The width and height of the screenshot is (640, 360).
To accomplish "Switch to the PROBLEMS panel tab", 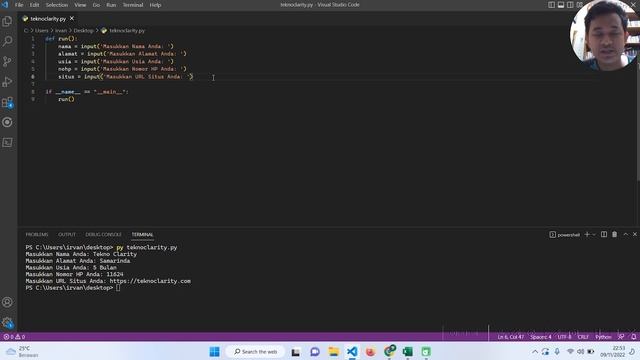I will [x=37, y=234].
